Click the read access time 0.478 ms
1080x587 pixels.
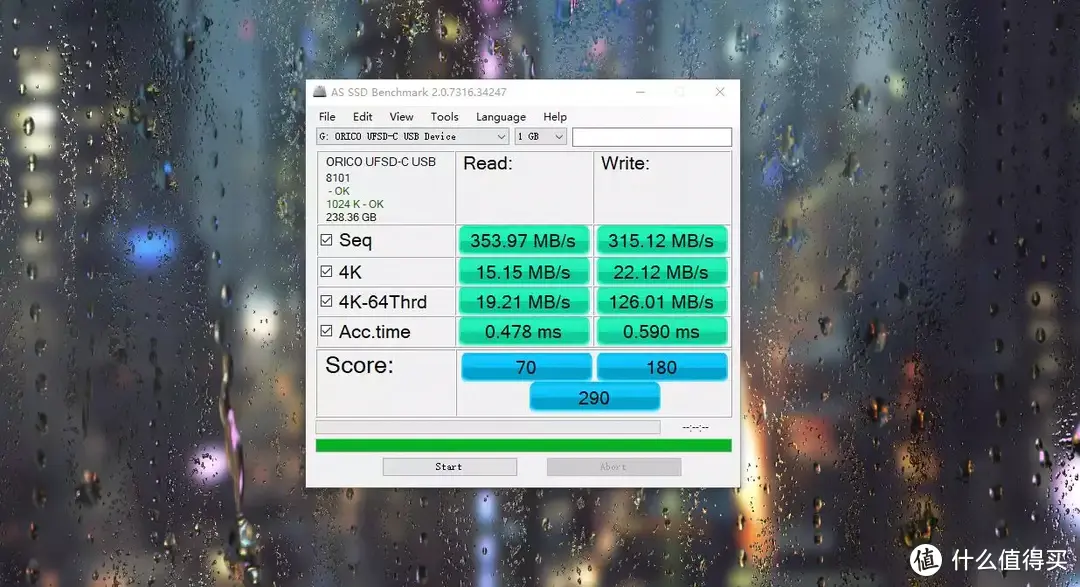[x=523, y=331]
